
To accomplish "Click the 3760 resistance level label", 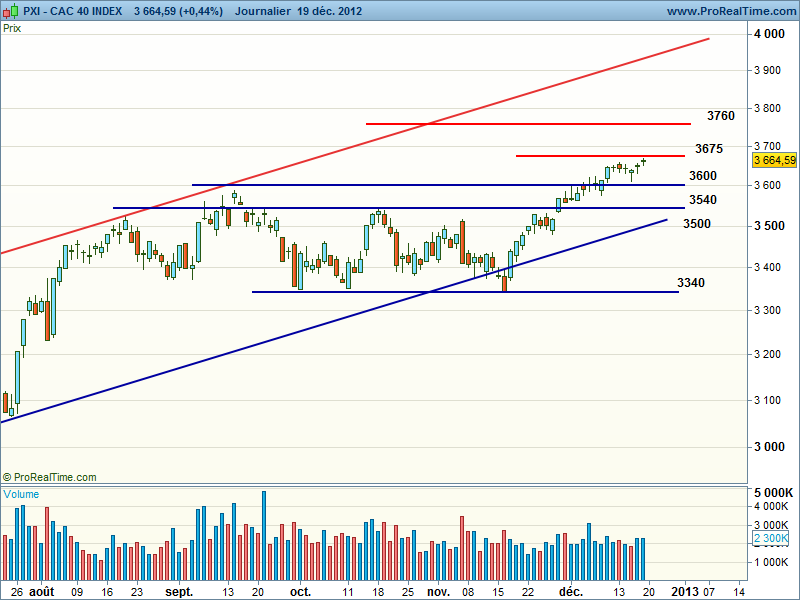I will pyautogui.click(x=720, y=116).
